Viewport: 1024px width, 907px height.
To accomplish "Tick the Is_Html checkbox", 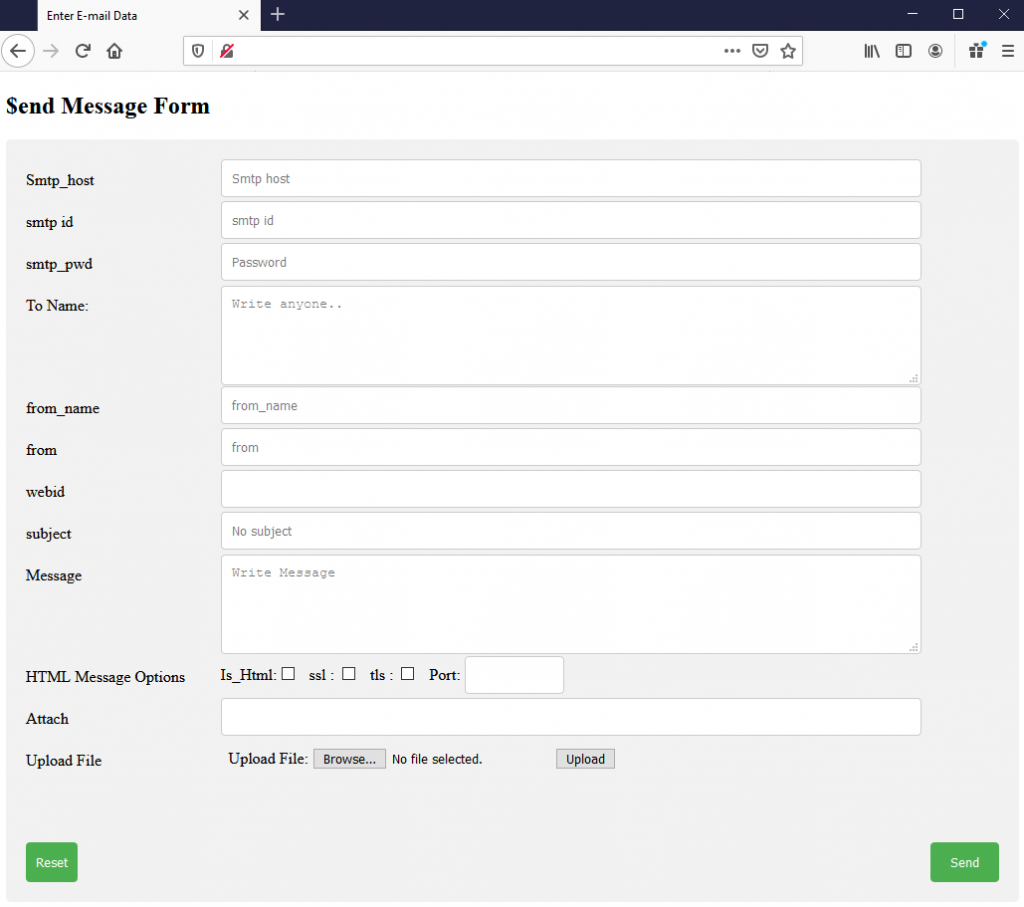I will pos(288,674).
